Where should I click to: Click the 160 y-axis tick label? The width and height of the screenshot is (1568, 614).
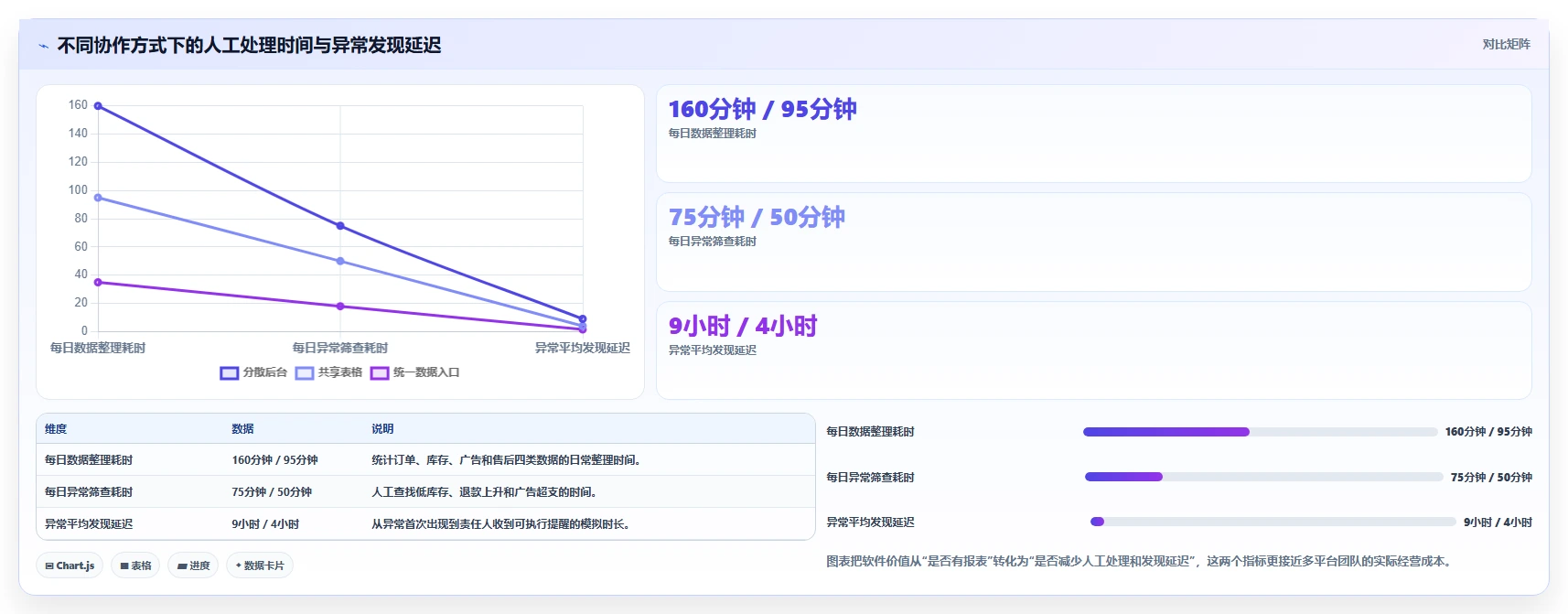pyautogui.click(x=78, y=105)
